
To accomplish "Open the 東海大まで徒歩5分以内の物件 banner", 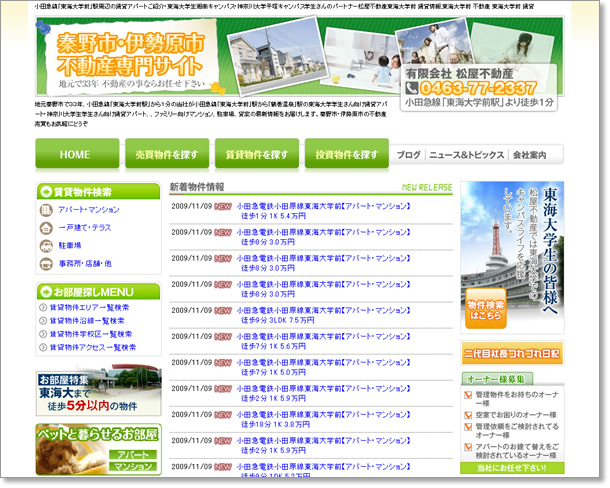I will tap(98, 390).
